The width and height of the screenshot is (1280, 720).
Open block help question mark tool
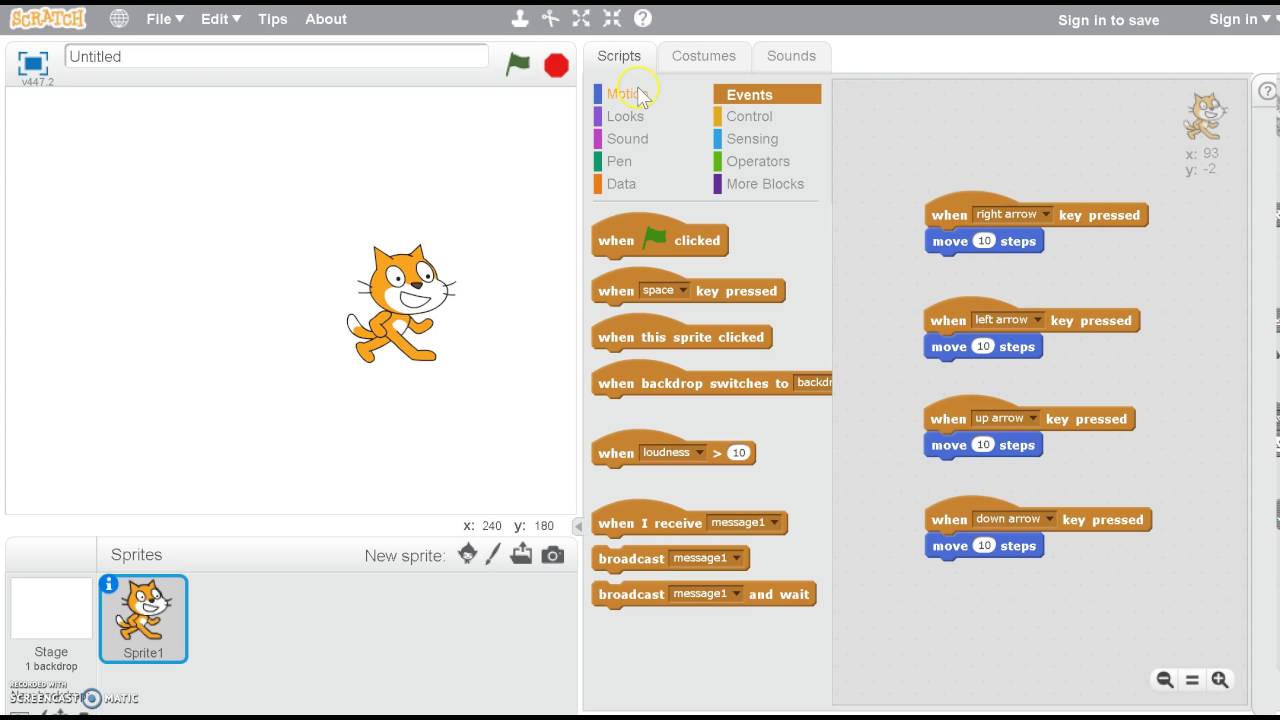click(x=643, y=18)
